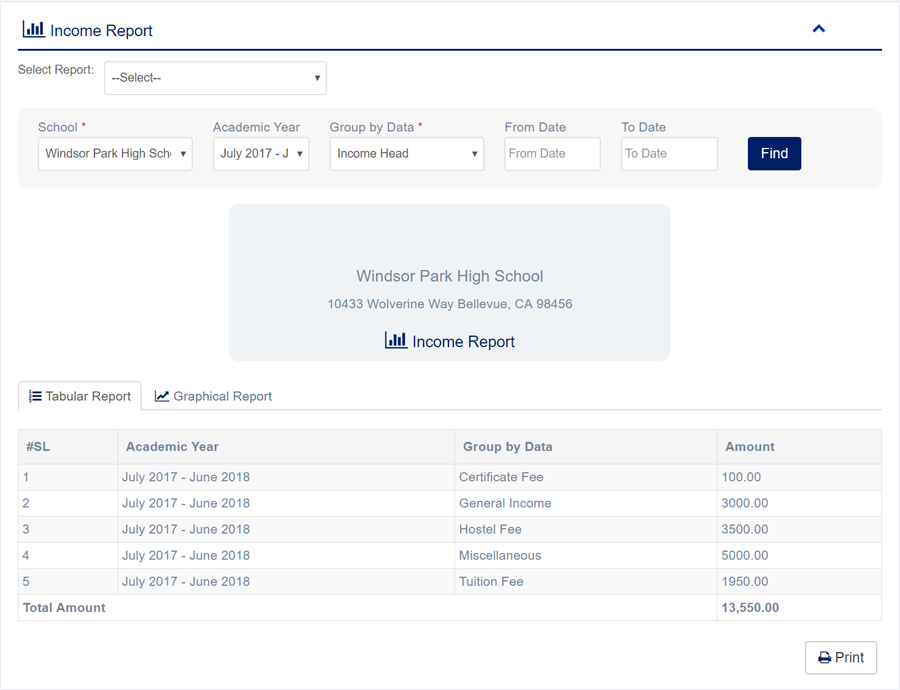Click the To Date input field
The image size is (900, 690).
(669, 154)
